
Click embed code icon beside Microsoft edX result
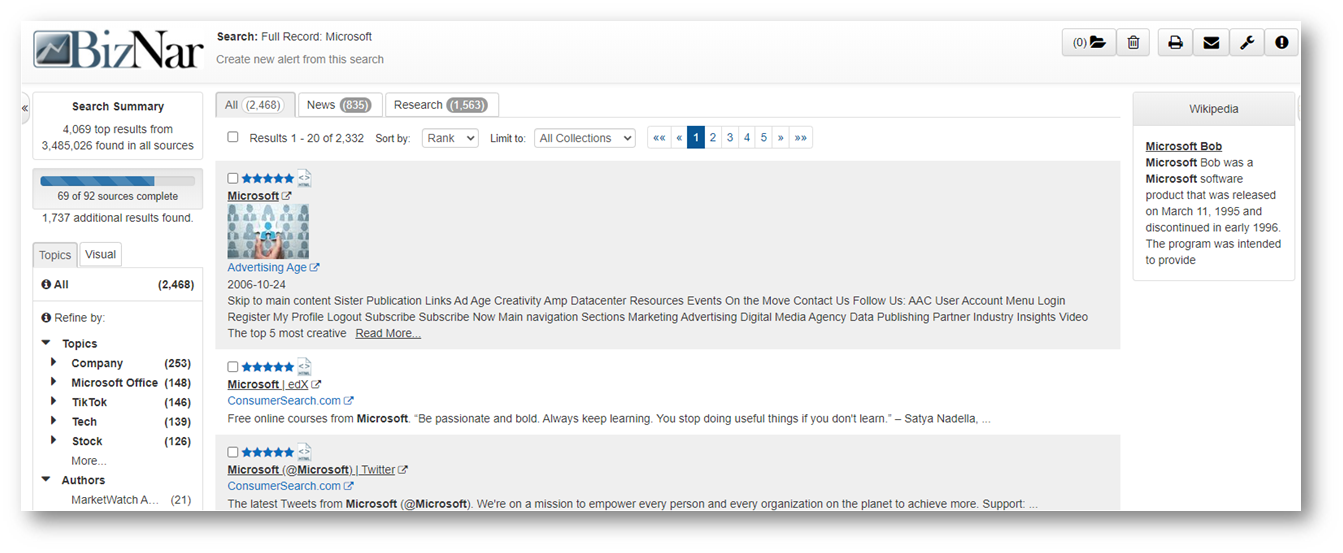click(304, 367)
